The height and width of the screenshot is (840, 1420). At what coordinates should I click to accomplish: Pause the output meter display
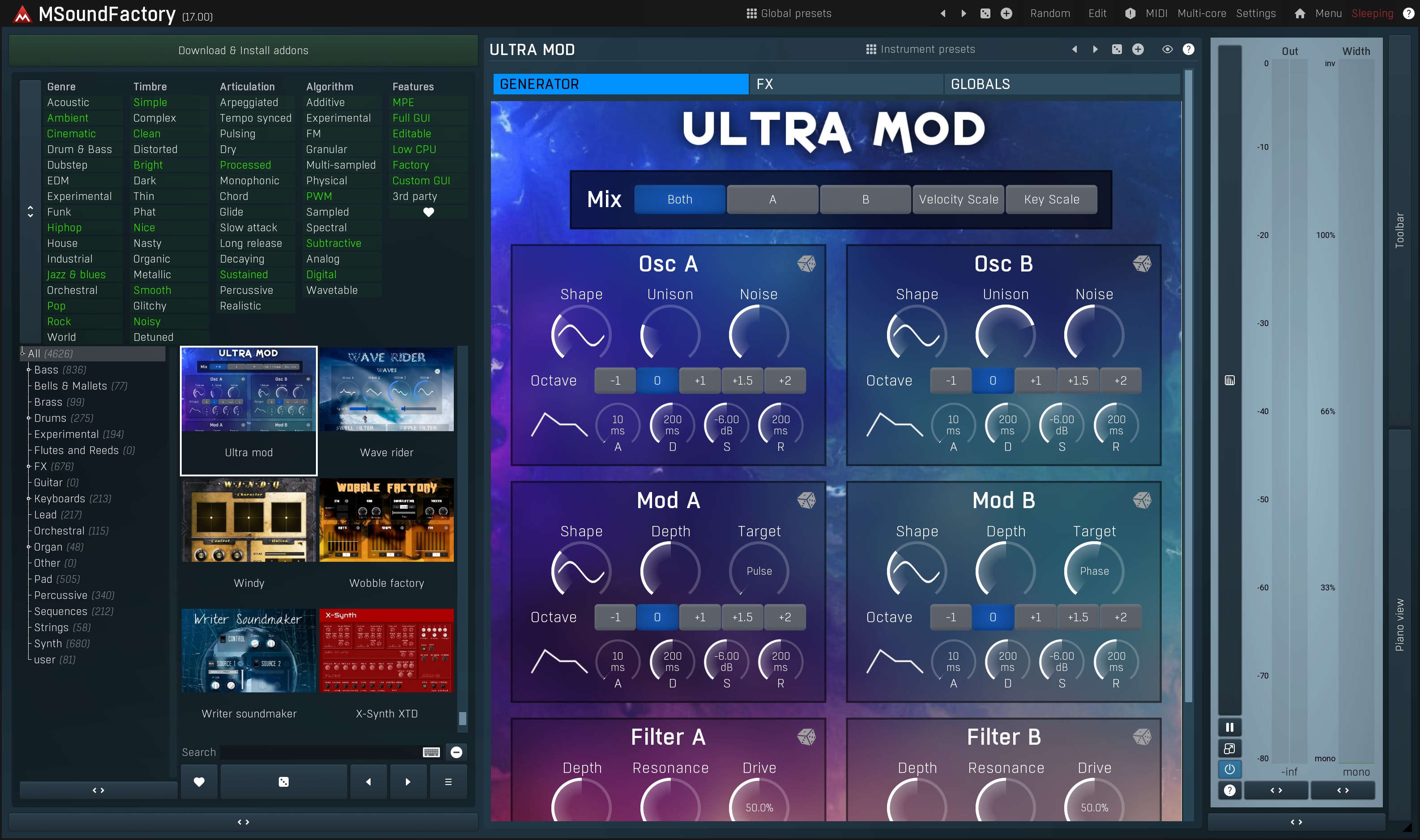(x=1229, y=727)
